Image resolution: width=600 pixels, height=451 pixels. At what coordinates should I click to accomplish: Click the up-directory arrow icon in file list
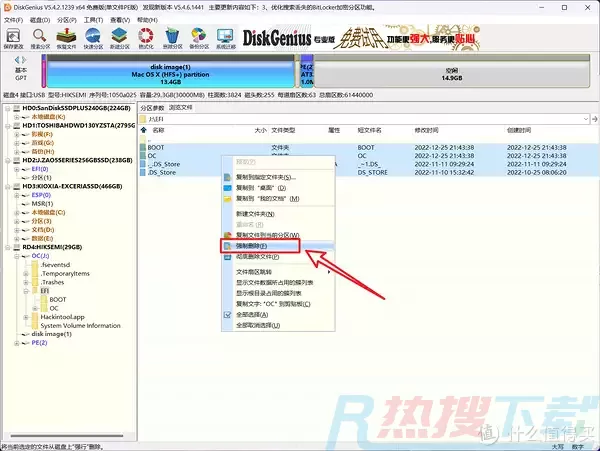click(x=143, y=130)
